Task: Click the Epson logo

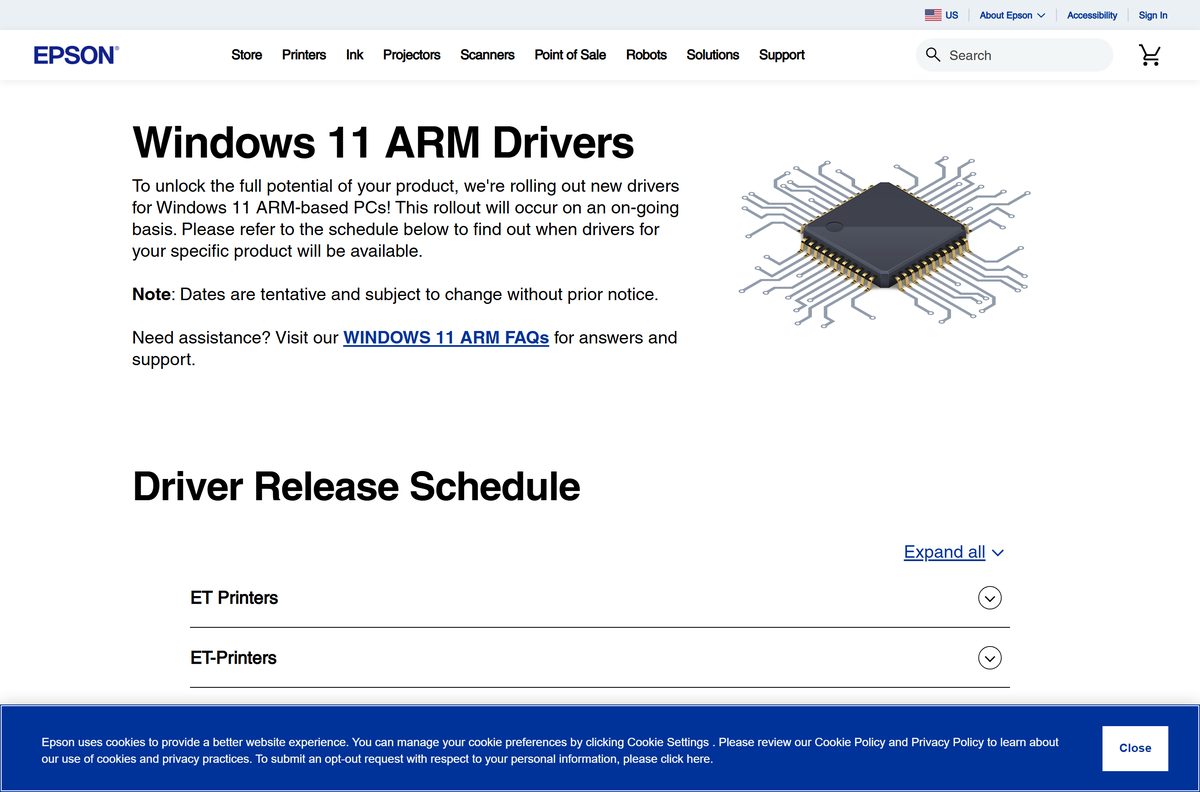Action: [76, 55]
